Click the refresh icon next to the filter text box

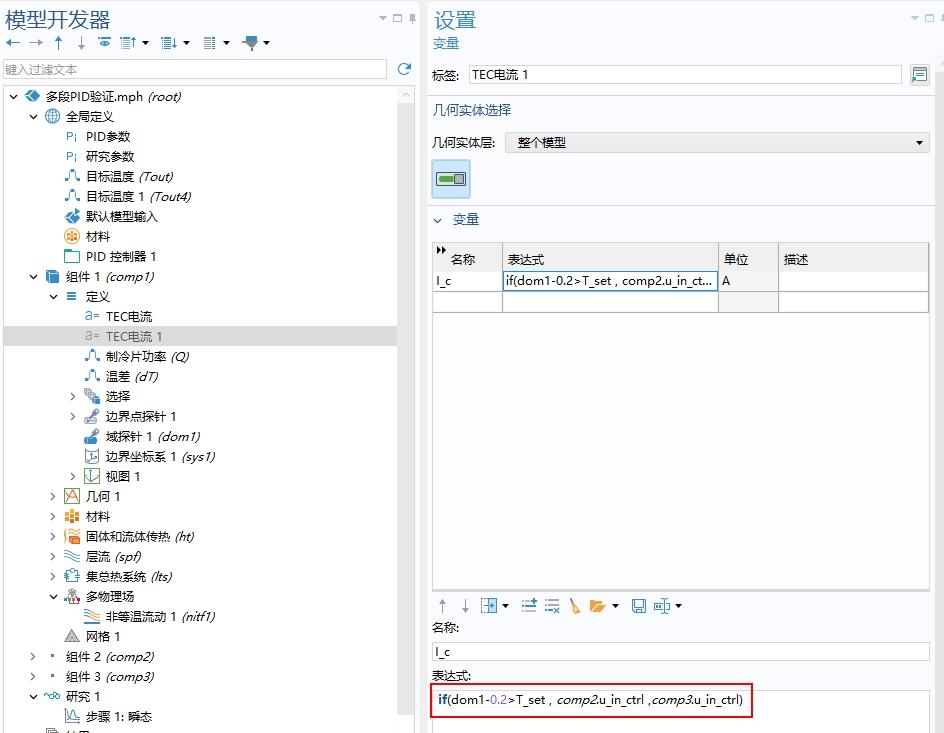[x=404, y=68]
